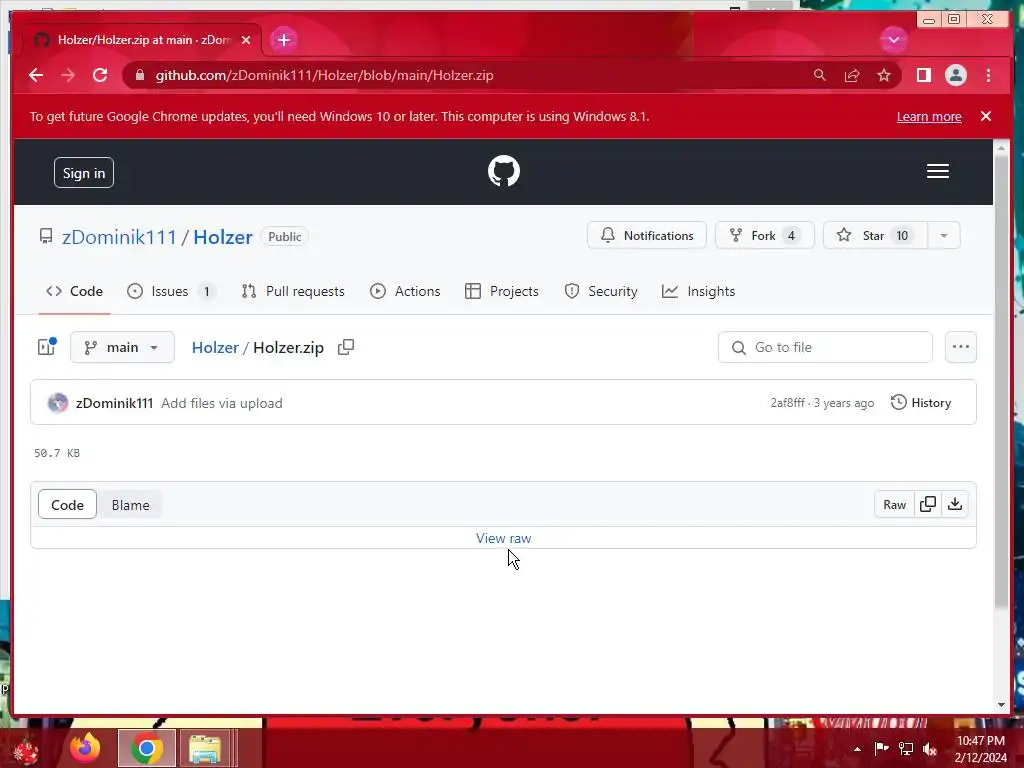Copy file path using copy icon
Image resolution: width=1024 pixels, height=768 pixels.
tap(345, 347)
